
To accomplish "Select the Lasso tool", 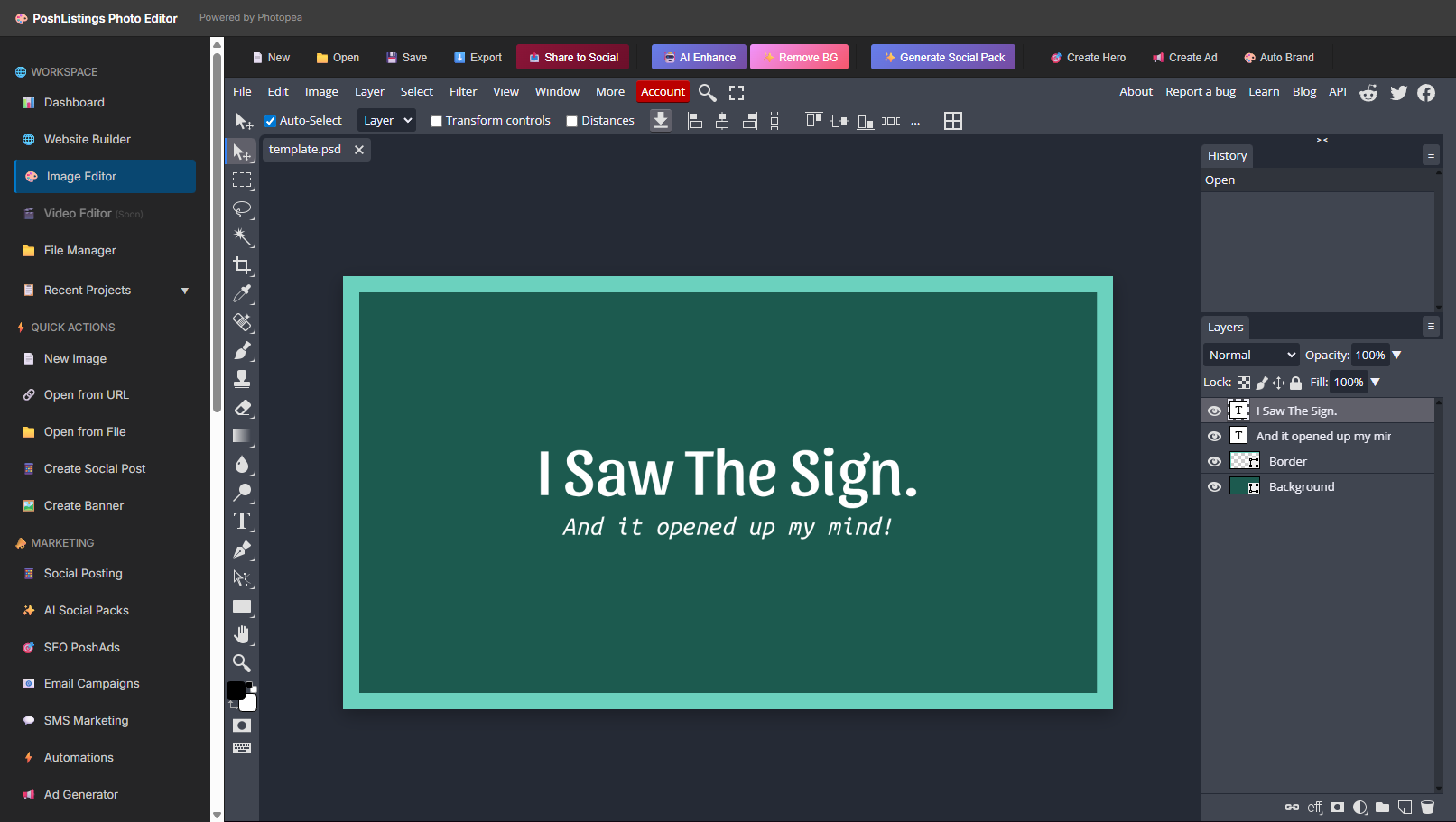I will (x=242, y=208).
